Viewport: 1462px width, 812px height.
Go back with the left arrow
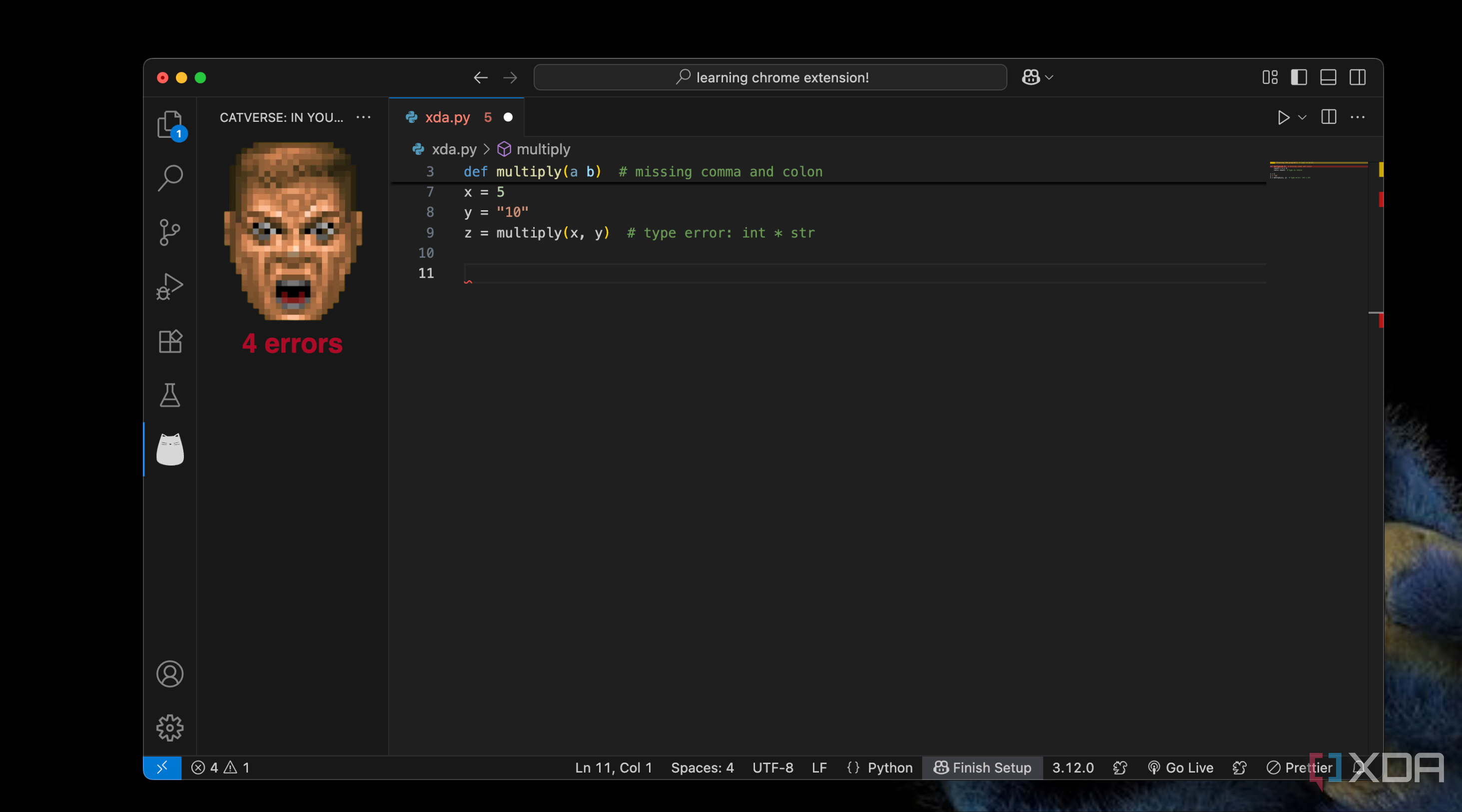pos(481,78)
